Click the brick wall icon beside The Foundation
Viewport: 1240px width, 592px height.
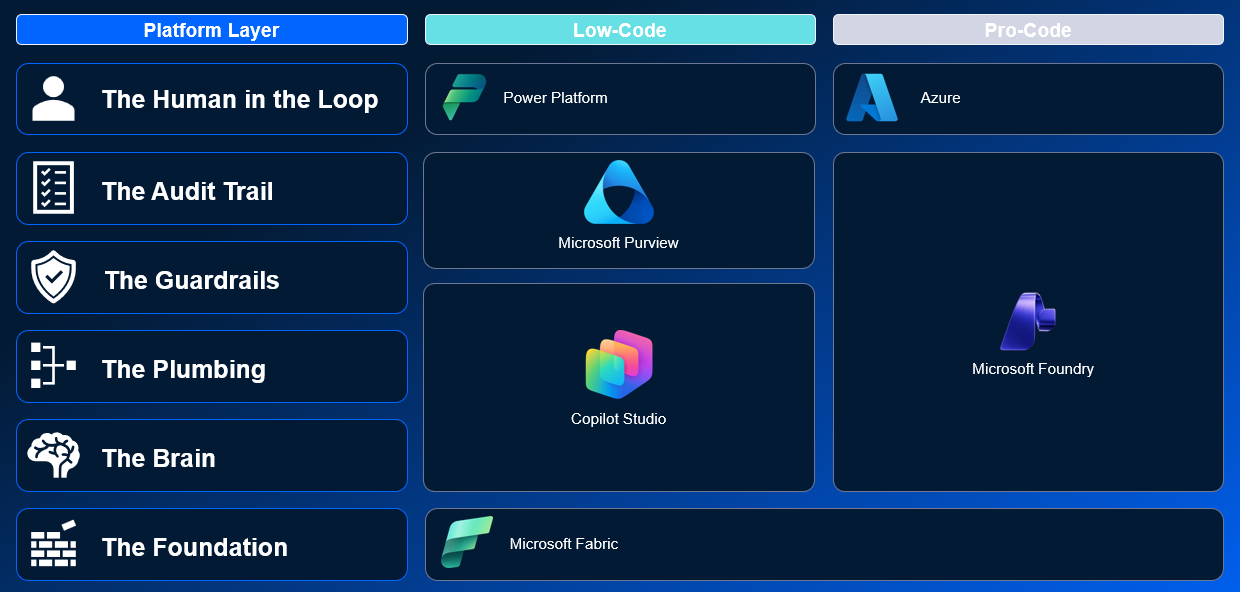(53, 543)
